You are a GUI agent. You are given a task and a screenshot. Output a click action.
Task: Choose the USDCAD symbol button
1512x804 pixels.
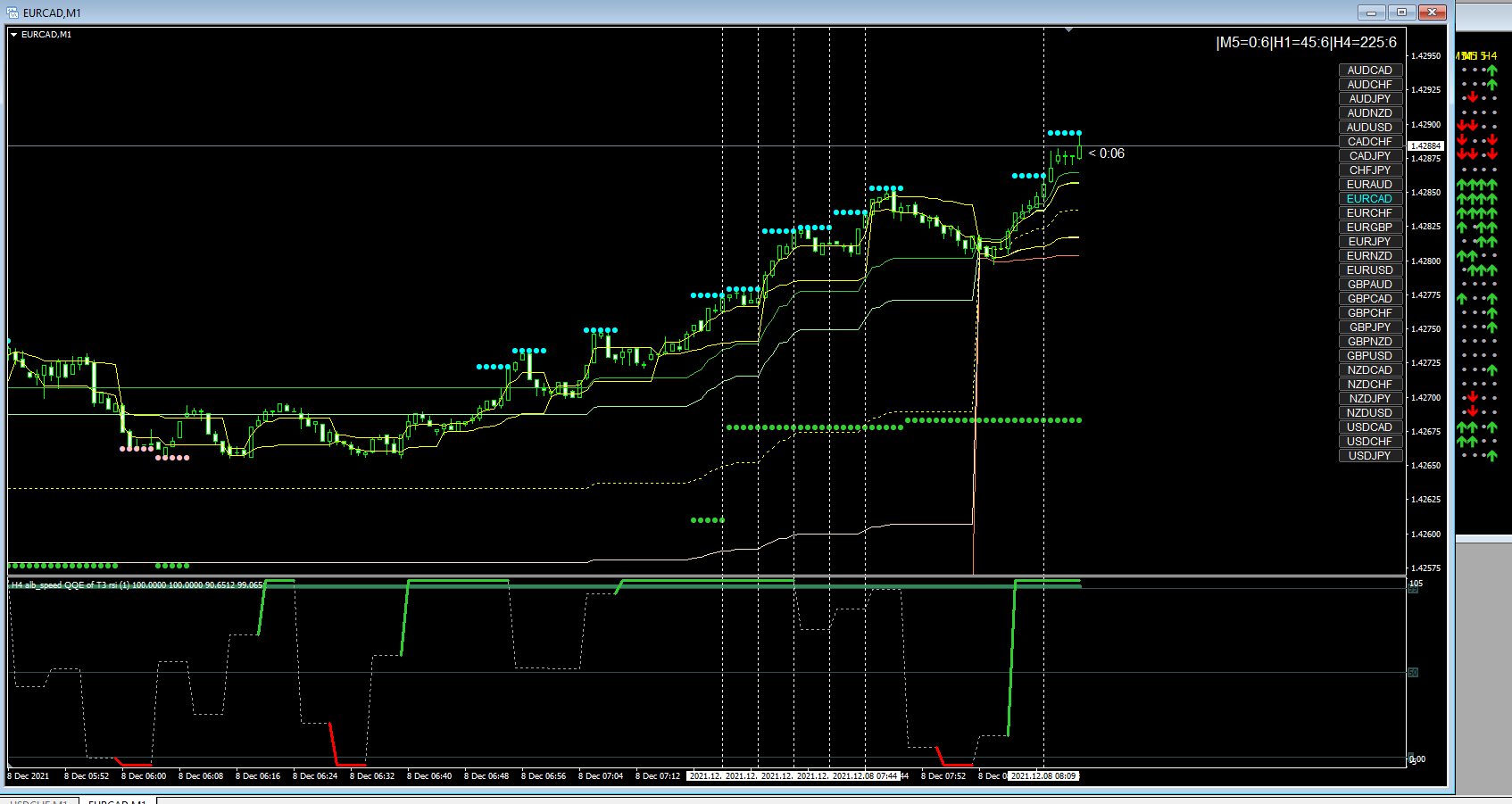pos(1370,427)
